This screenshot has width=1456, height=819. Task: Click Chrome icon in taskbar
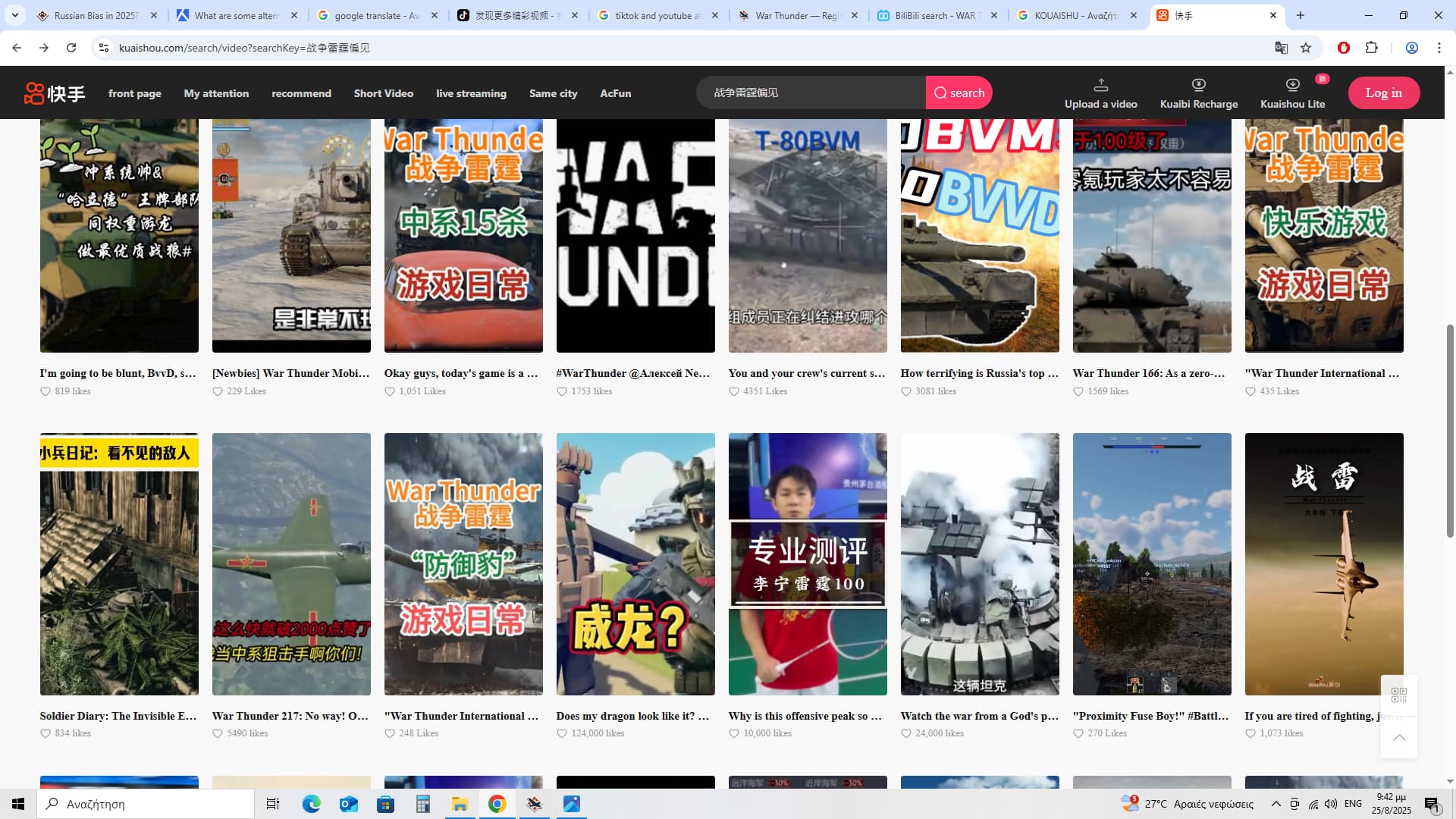click(x=497, y=804)
